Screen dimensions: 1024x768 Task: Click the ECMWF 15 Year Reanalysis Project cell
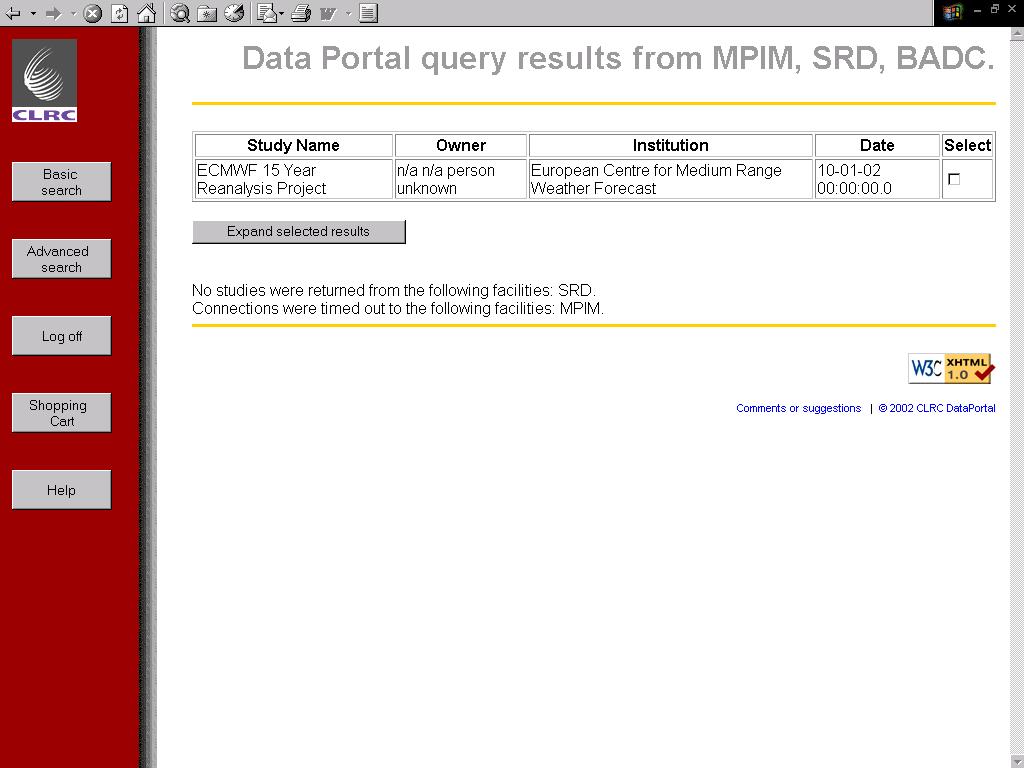[x=293, y=179]
